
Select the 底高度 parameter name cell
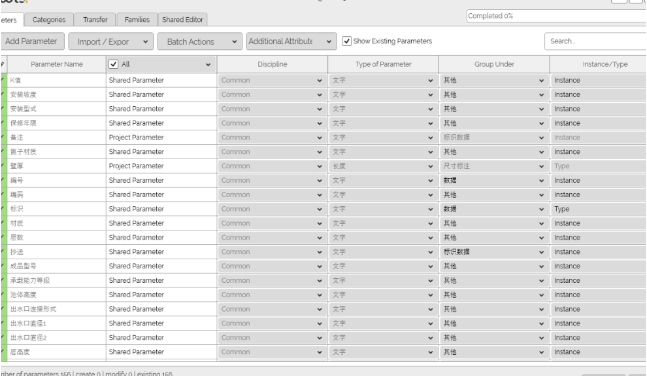[57, 352]
